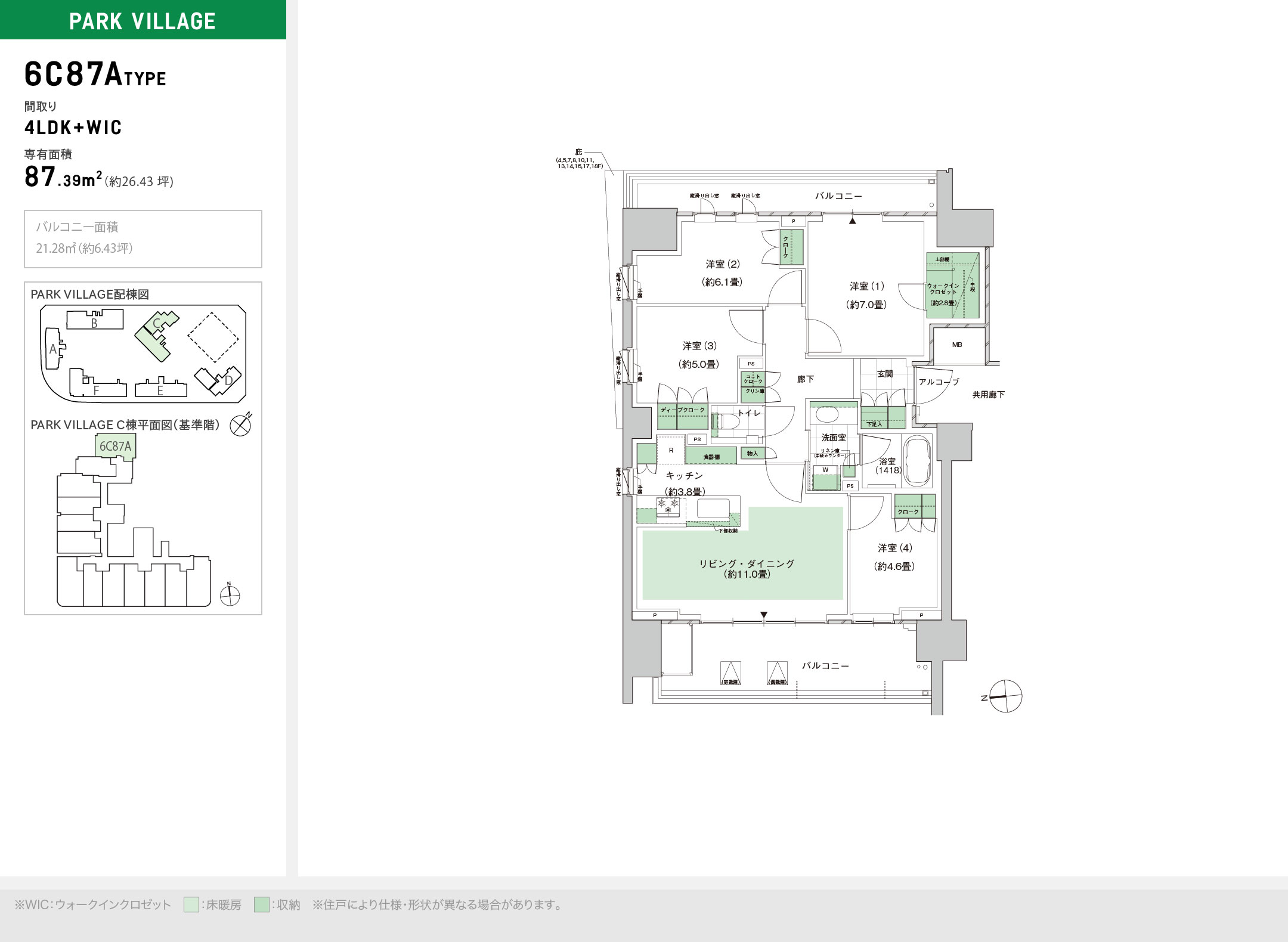
Task: Click the MB meter box
Action: pos(957,345)
